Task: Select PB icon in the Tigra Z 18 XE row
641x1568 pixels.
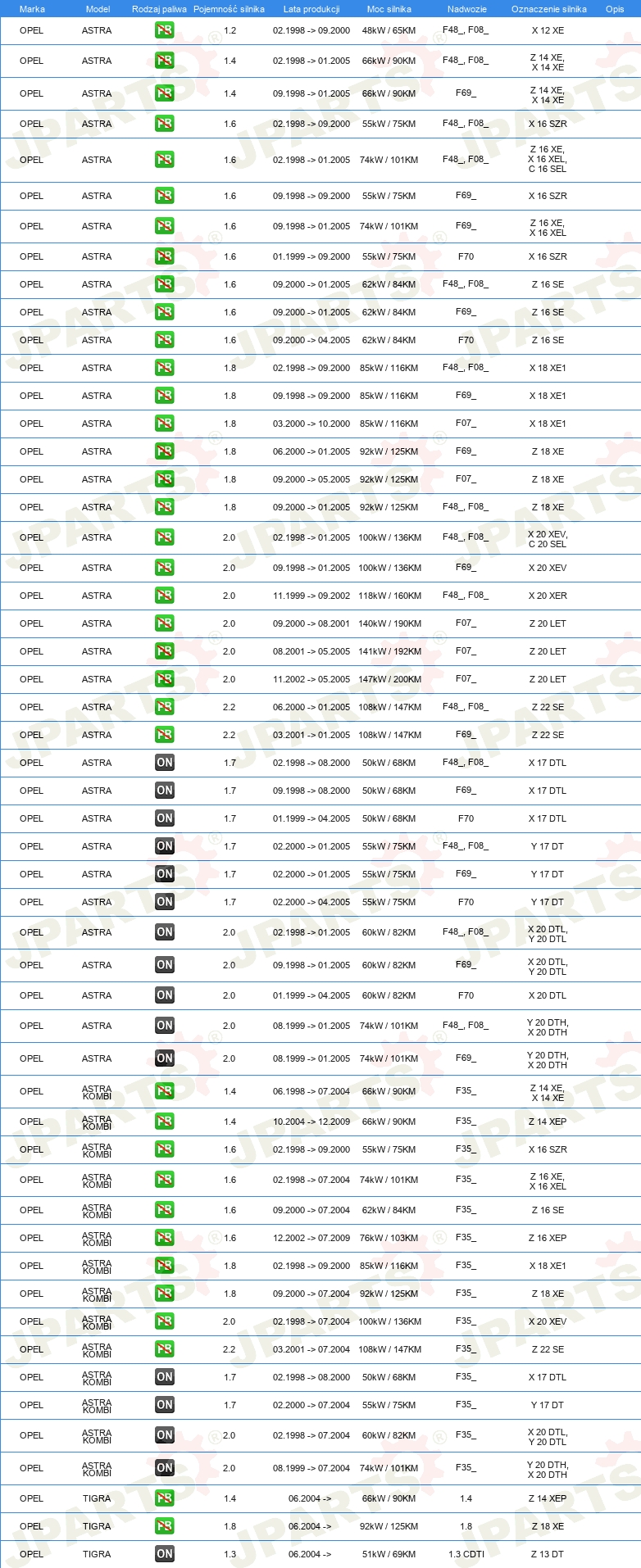Action: pos(165,1526)
